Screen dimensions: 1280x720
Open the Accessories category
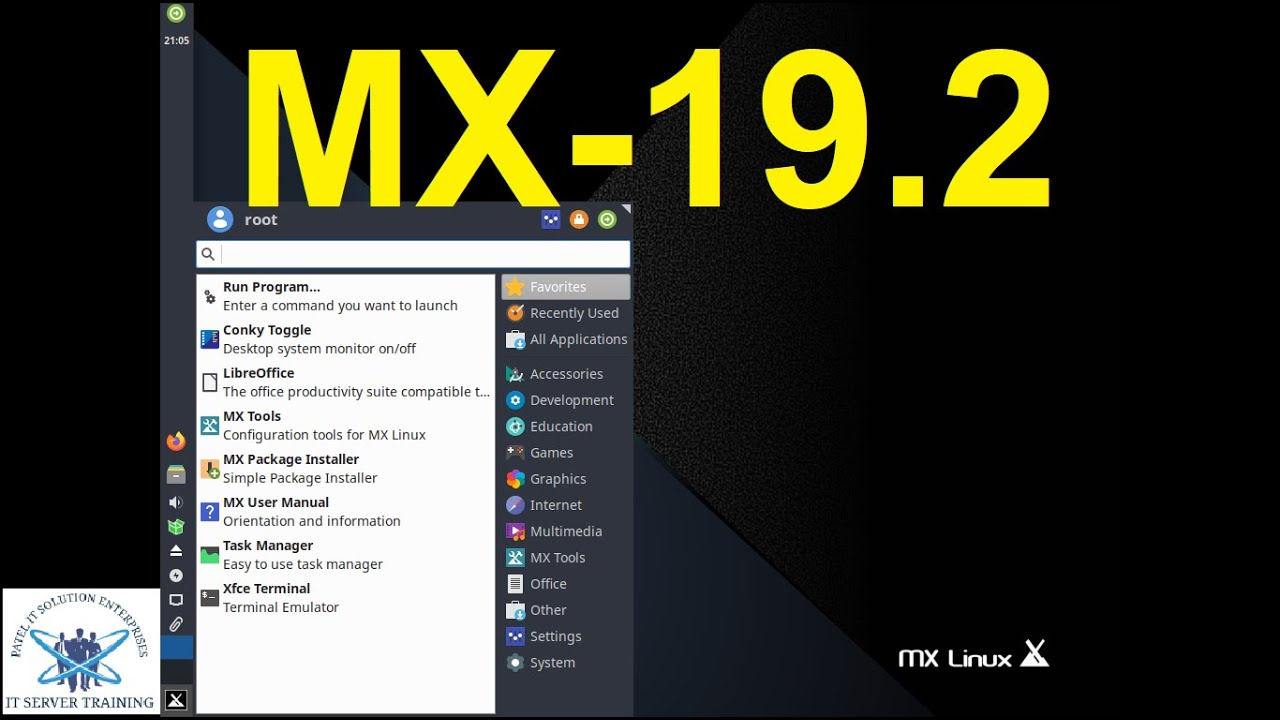click(566, 374)
